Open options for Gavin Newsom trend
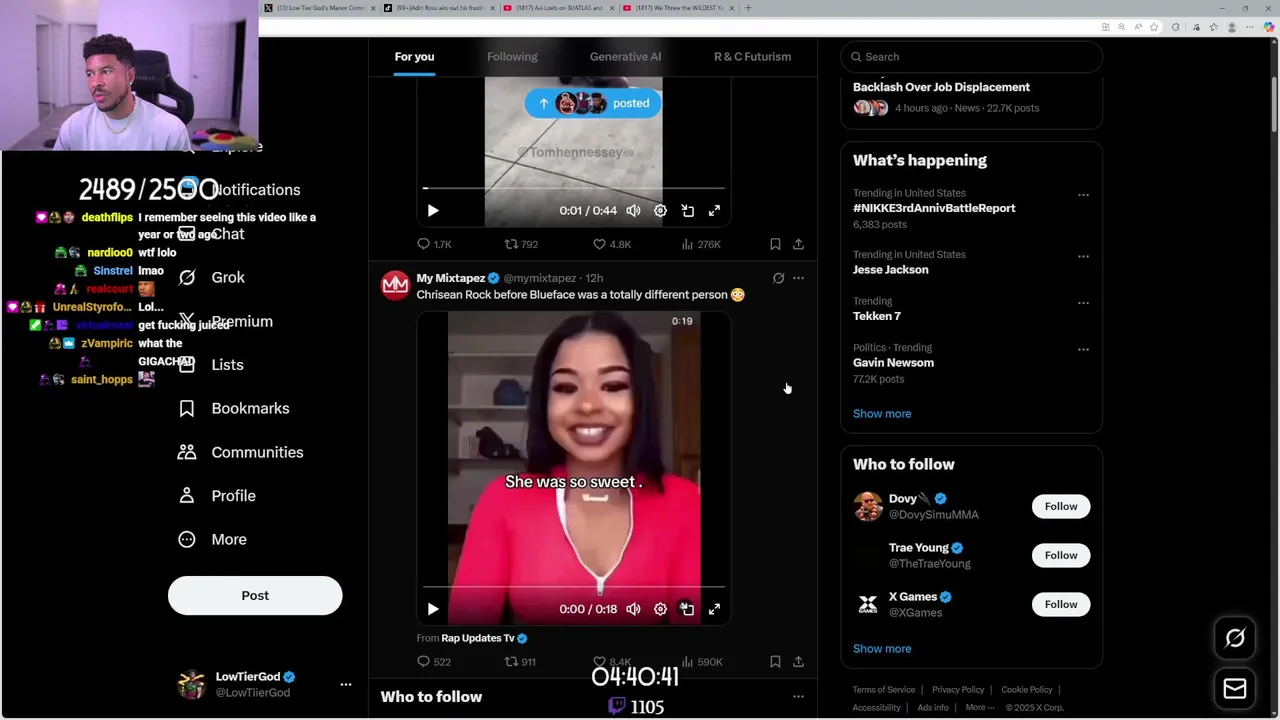This screenshot has width=1280, height=720. point(1083,350)
